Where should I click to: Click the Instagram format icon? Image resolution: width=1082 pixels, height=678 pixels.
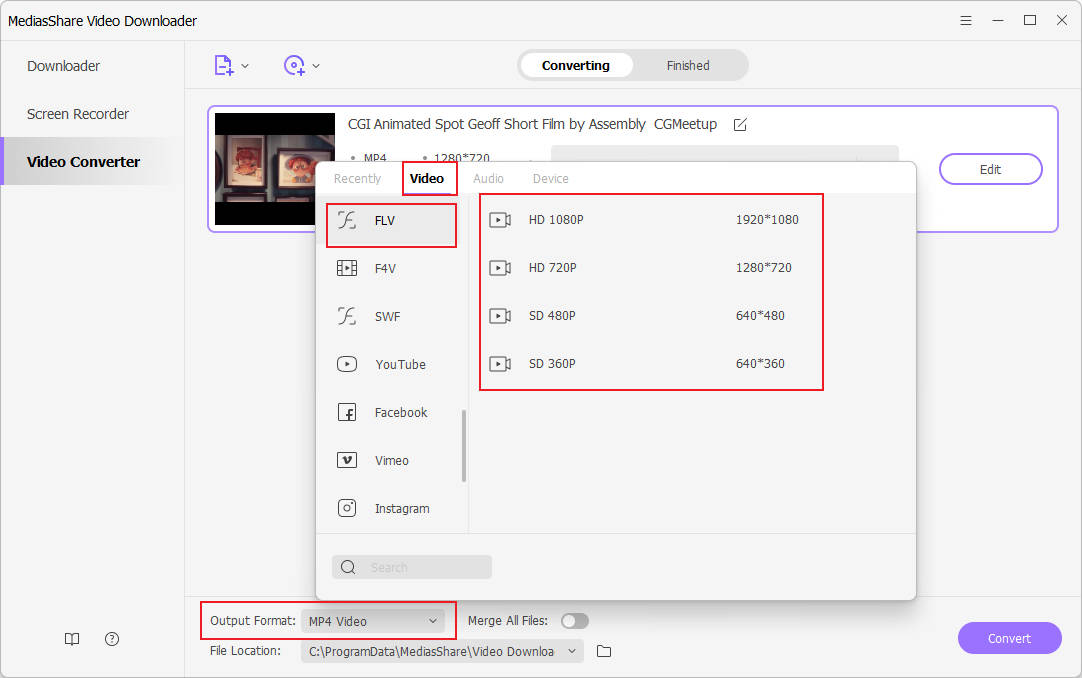click(346, 508)
